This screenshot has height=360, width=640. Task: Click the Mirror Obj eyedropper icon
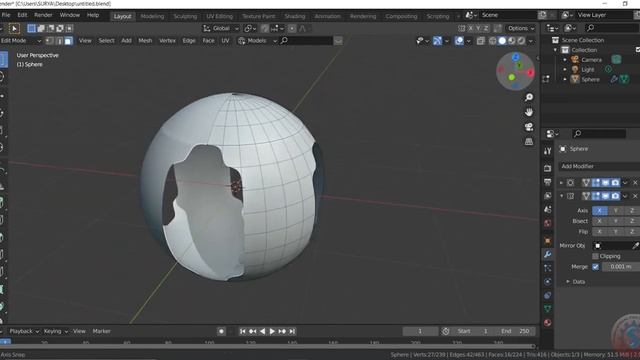pos(635,246)
